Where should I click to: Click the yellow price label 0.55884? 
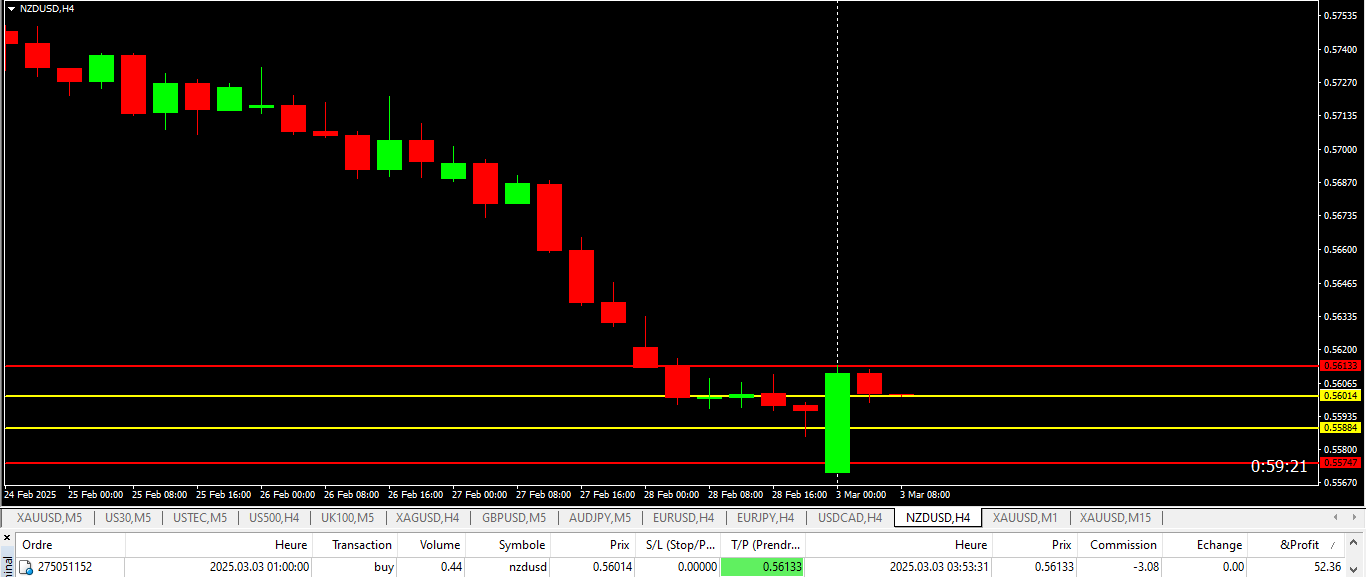pyautogui.click(x=1340, y=428)
